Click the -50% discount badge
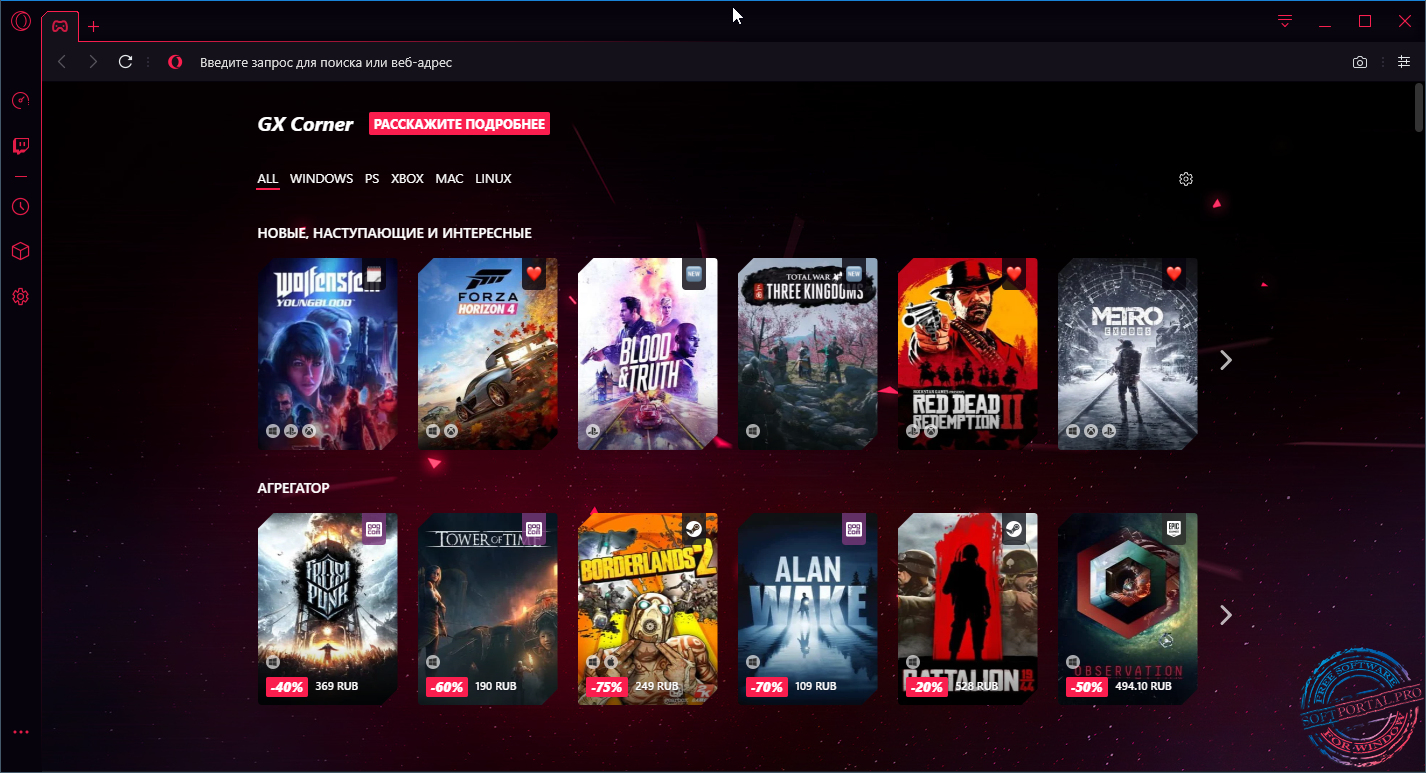The width and height of the screenshot is (1426, 773). pyautogui.click(x=1085, y=687)
